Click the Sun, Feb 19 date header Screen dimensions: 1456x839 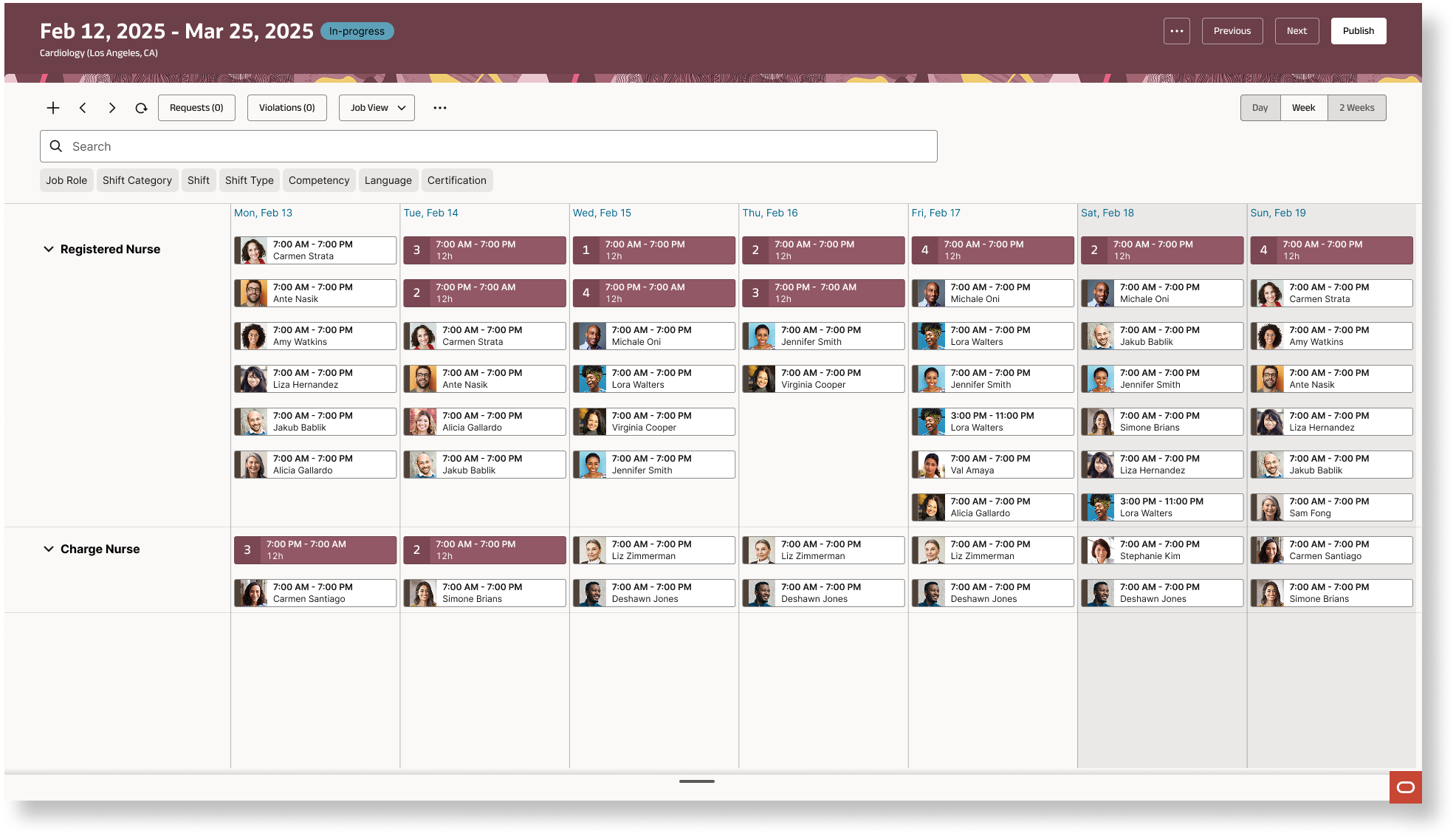[1278, 213]
